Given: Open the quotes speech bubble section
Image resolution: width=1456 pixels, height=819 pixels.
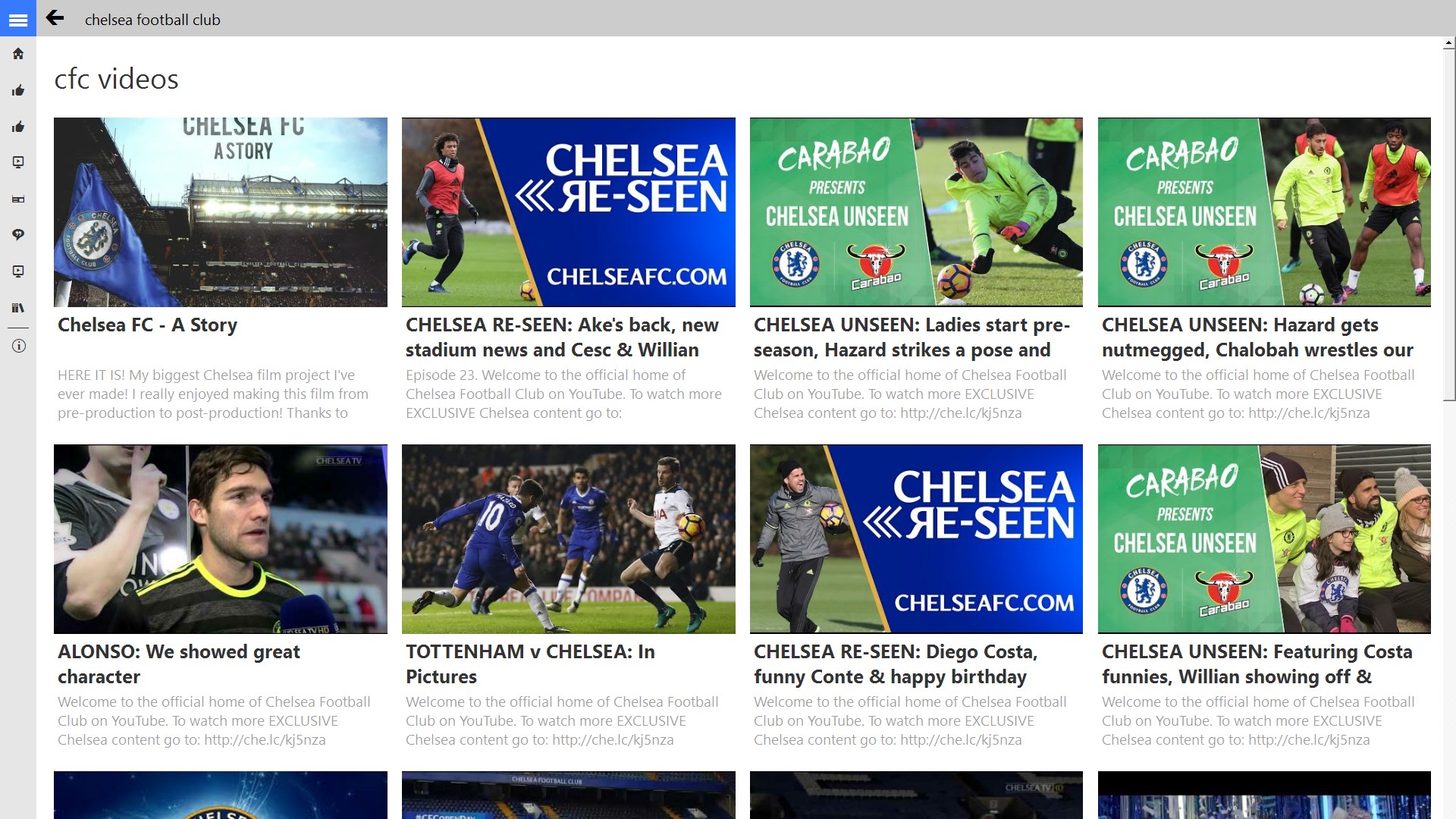Looking at the screenshot, I should (18, 235).
